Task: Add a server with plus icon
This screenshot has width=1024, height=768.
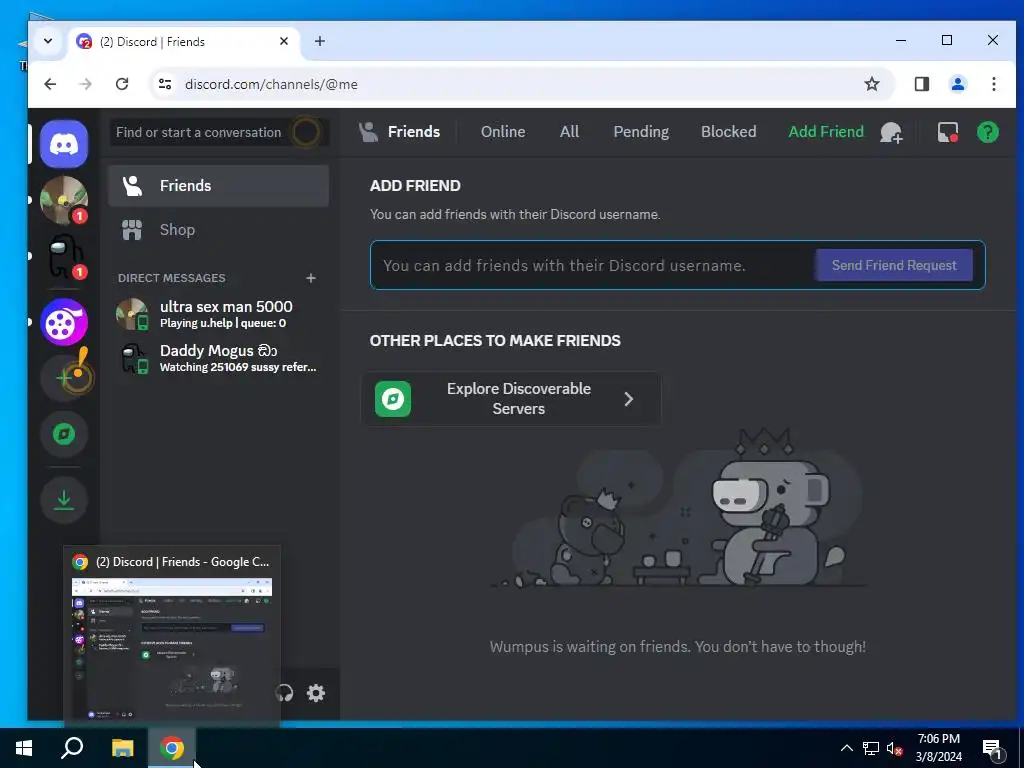Action: tap(64, 377)
